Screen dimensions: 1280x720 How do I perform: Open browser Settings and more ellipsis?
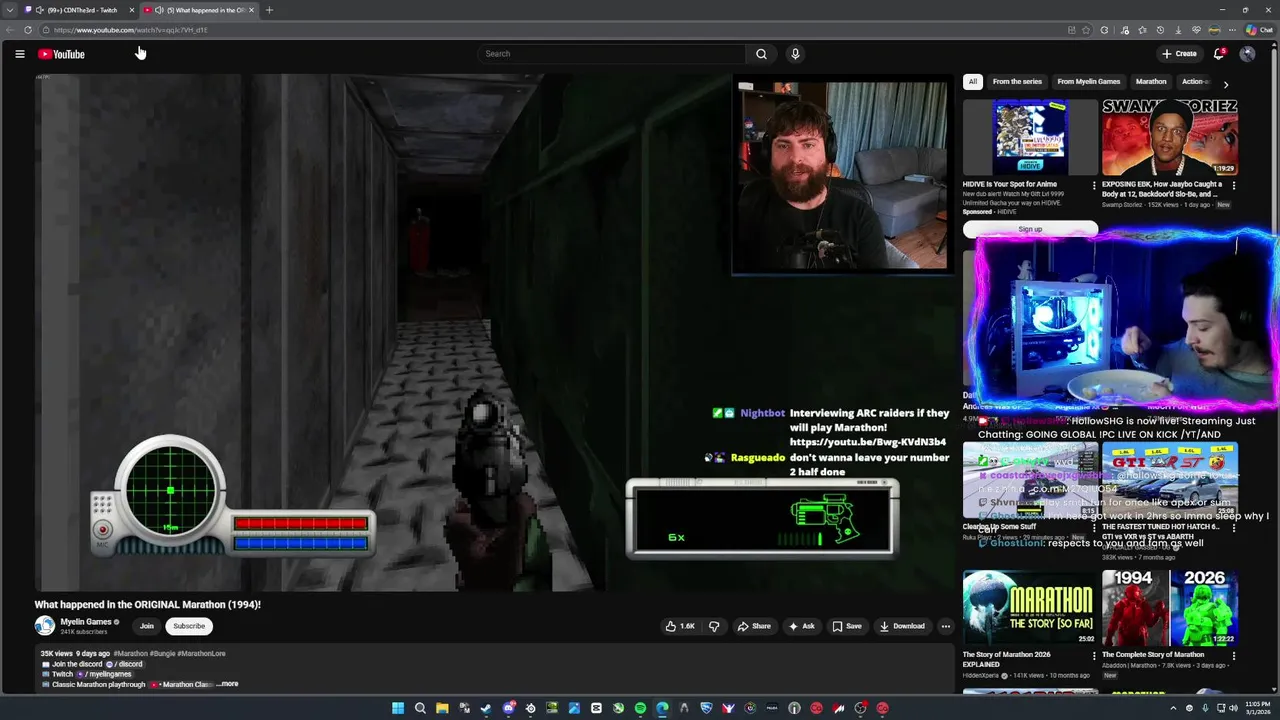coord(1233,30)
